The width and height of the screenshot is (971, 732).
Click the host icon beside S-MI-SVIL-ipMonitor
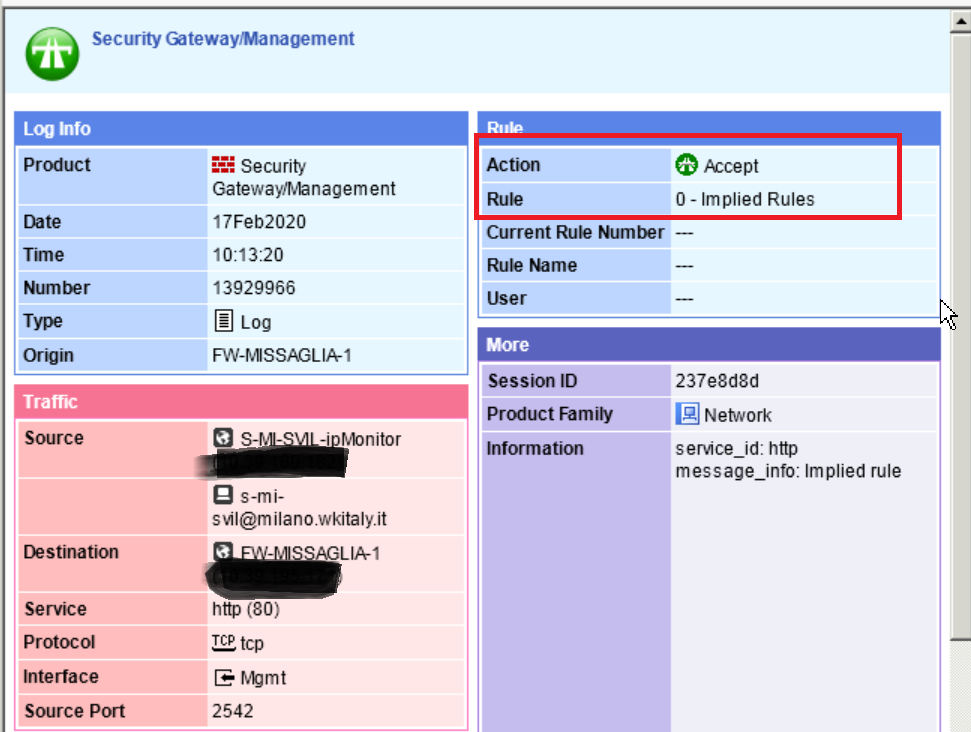[x=224, y=438]
